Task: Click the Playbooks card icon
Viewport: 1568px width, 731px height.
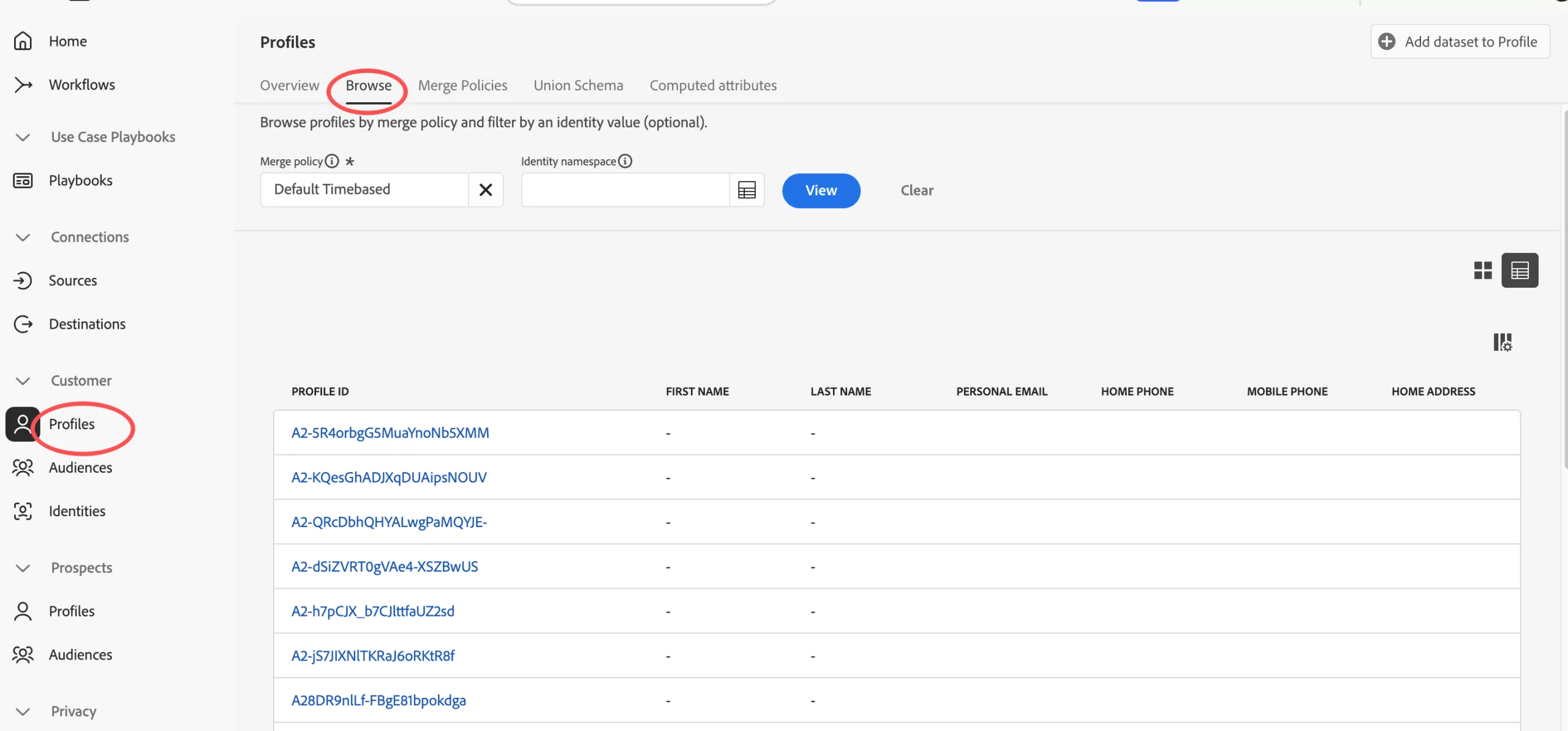Action: pyautogui.click(x=23, y=181)
